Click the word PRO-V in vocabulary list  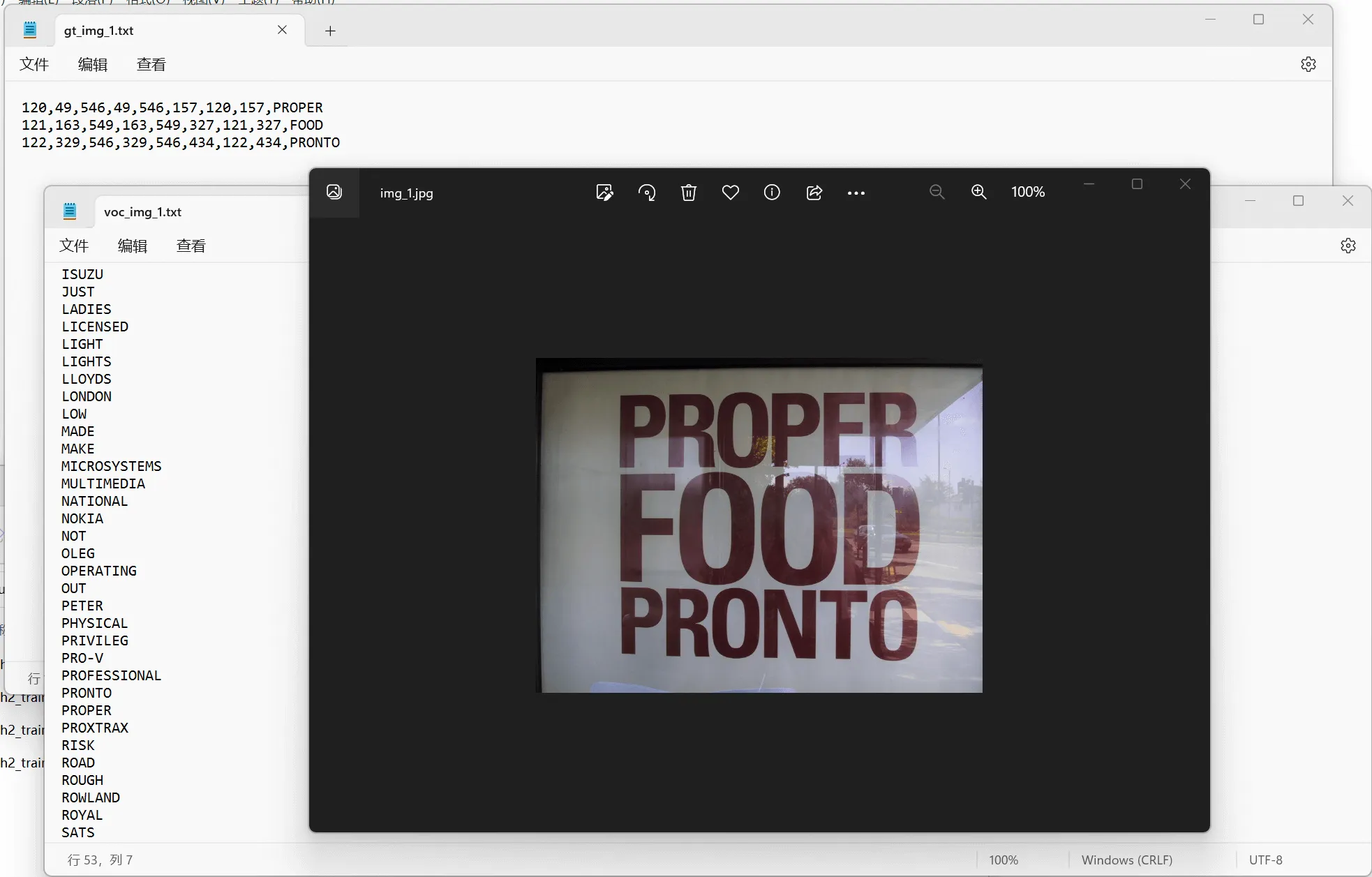82,658
